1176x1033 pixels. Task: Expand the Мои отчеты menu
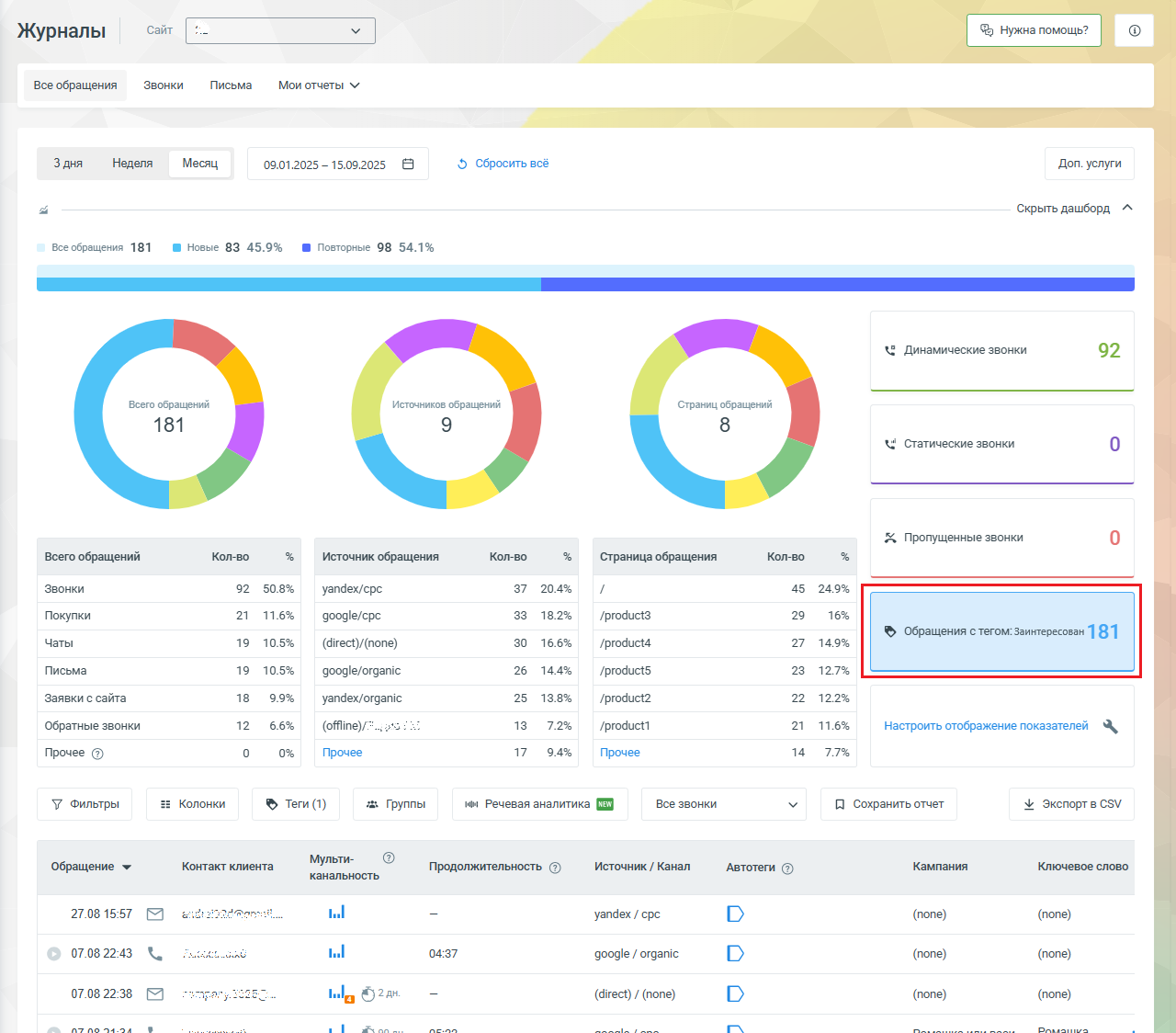tap(319, 85)
